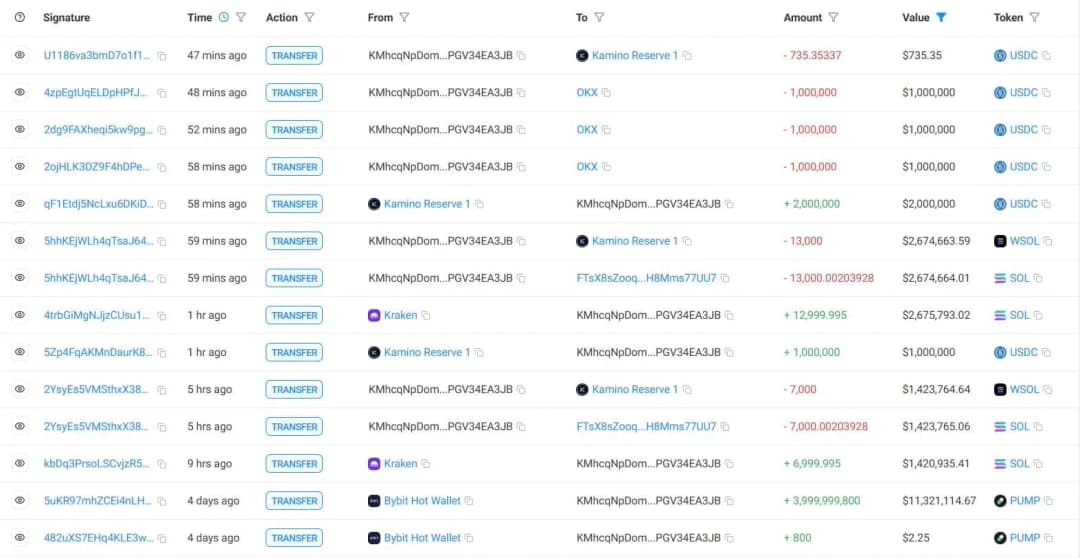The height and width of the screenshot is (558, 1080).
Task: Copy Bybit Hot Wallet address in 5uKR97mhZCEi4nLH row
Action: point(469,501)
